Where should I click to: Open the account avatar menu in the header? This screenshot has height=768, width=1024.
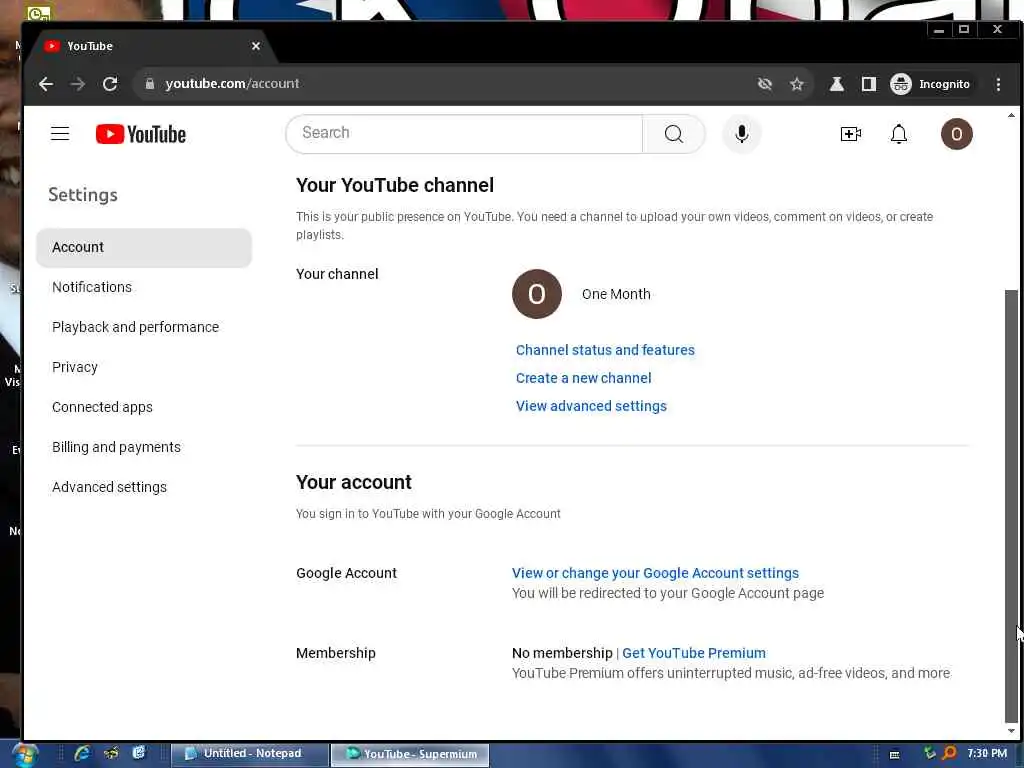click(956, 134)
